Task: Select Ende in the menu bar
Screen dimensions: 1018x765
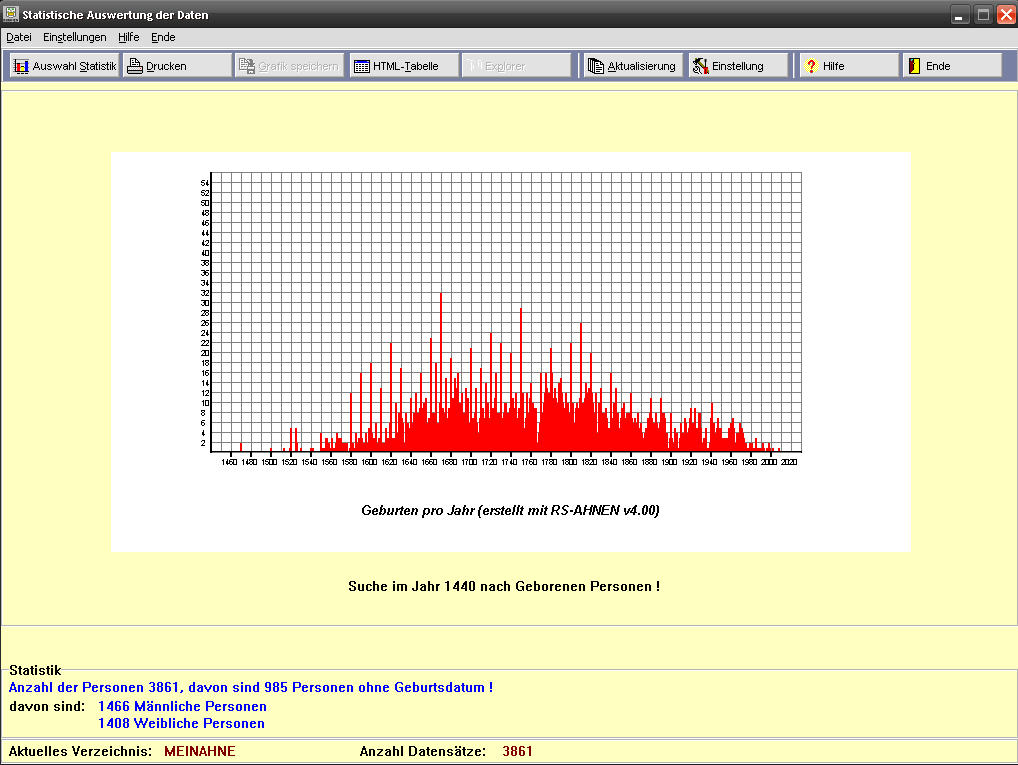Action: click(163, 37)
